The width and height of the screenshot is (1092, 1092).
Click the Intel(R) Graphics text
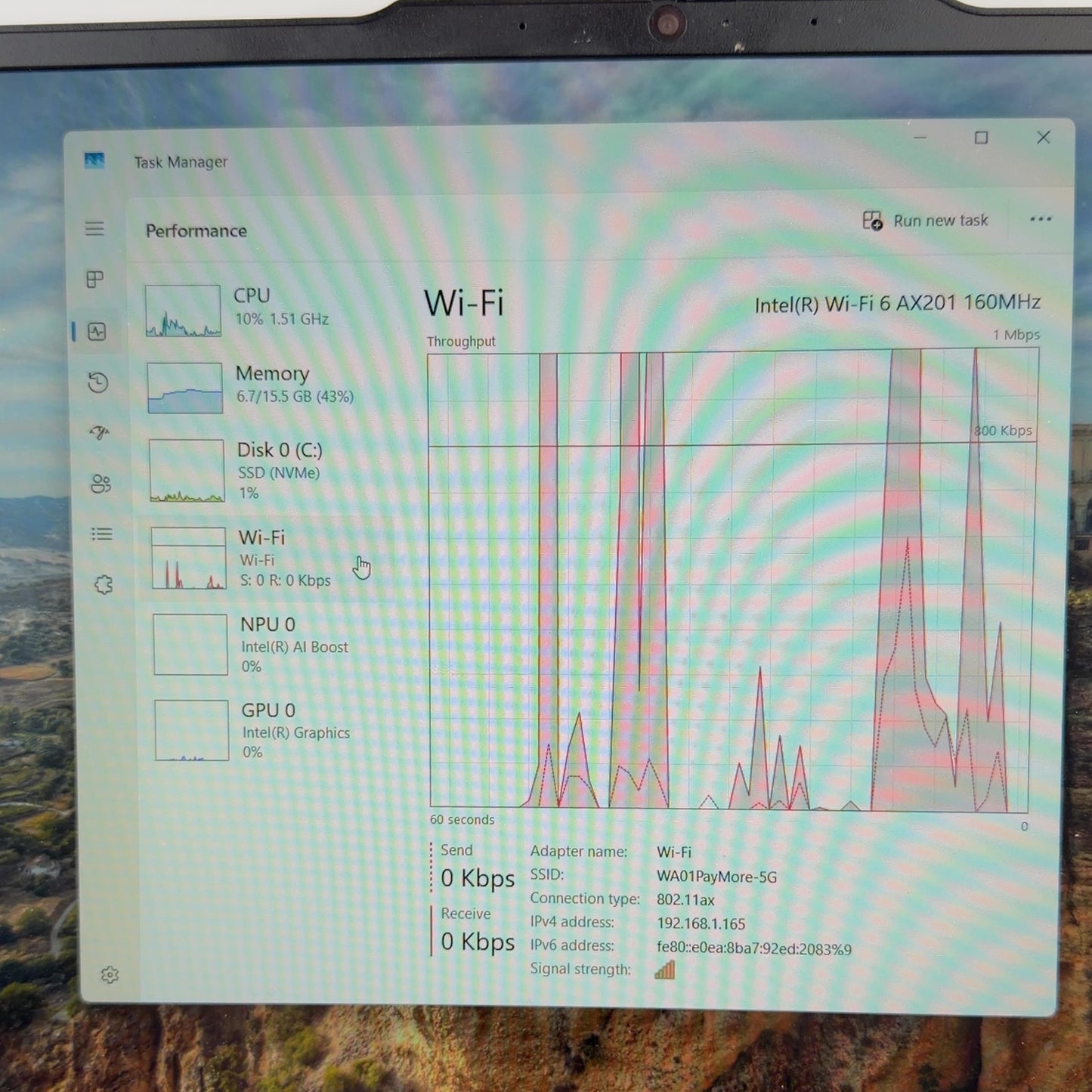(x=296, y=733)
